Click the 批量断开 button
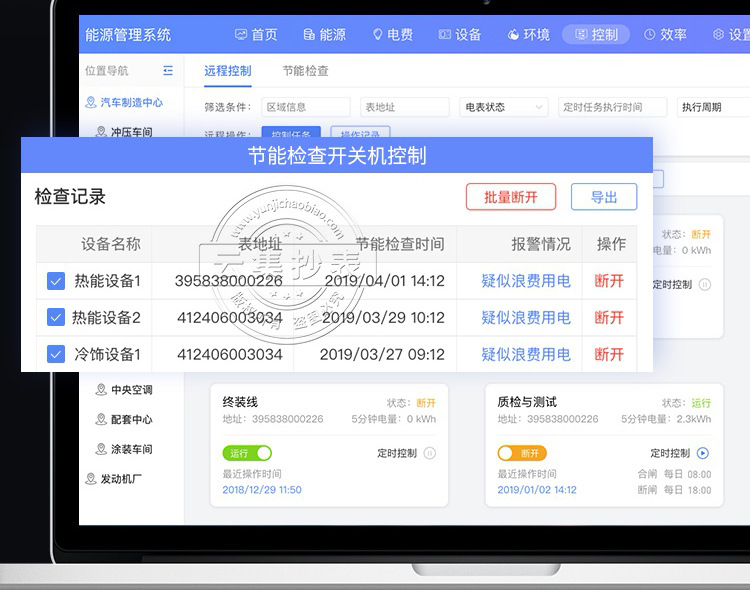Screen dimensions: 750x590 (511, 197)
